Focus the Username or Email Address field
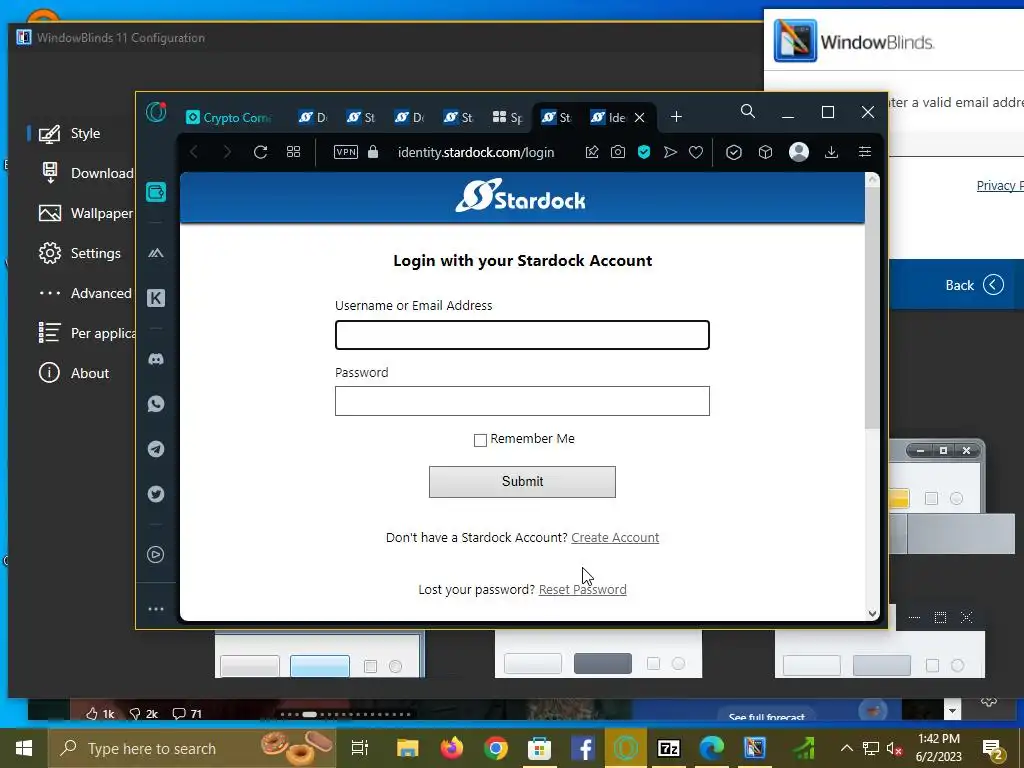 coord(522,335)
